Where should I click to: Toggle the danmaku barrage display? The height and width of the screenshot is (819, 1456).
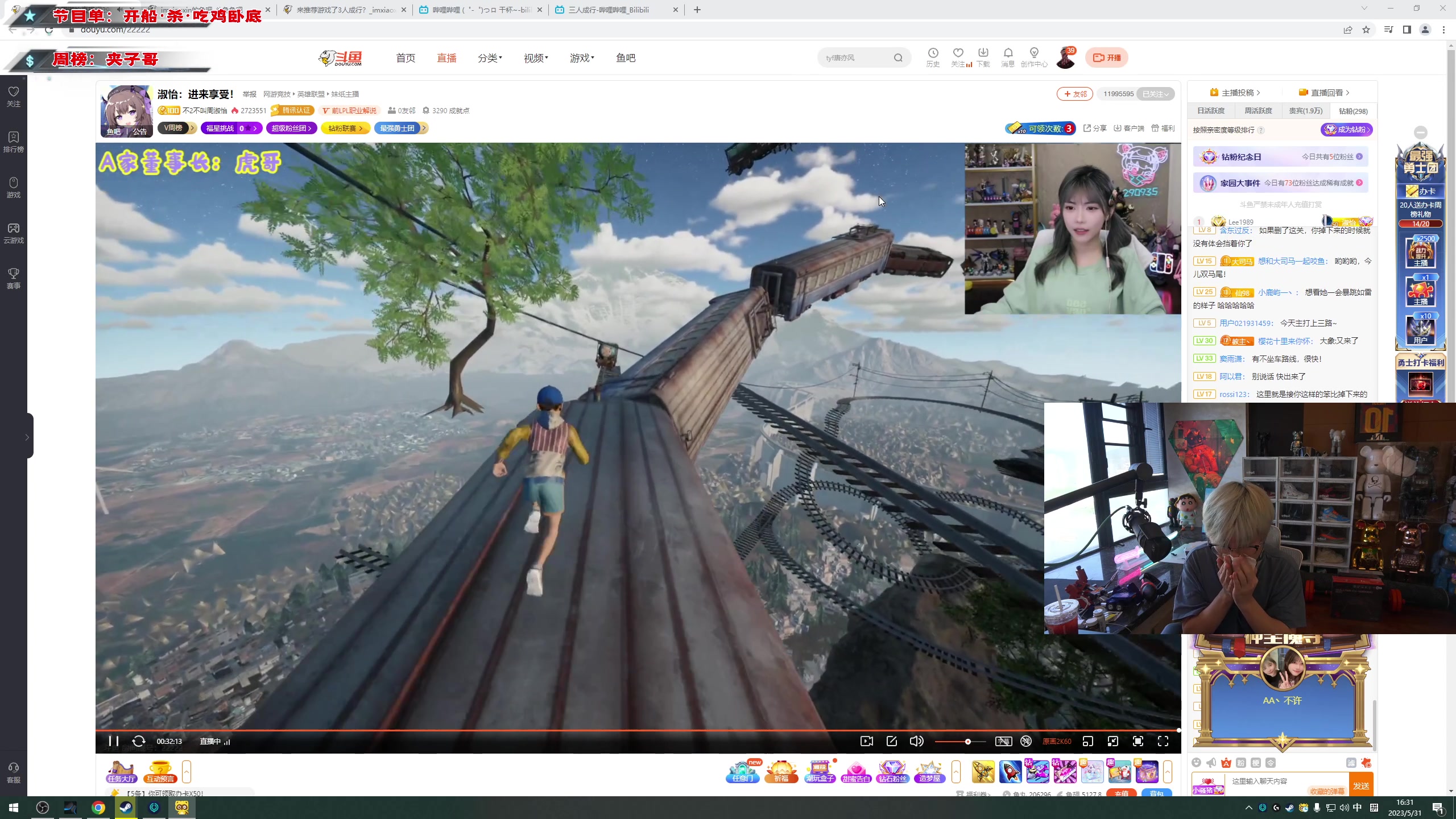point(1026,741)
